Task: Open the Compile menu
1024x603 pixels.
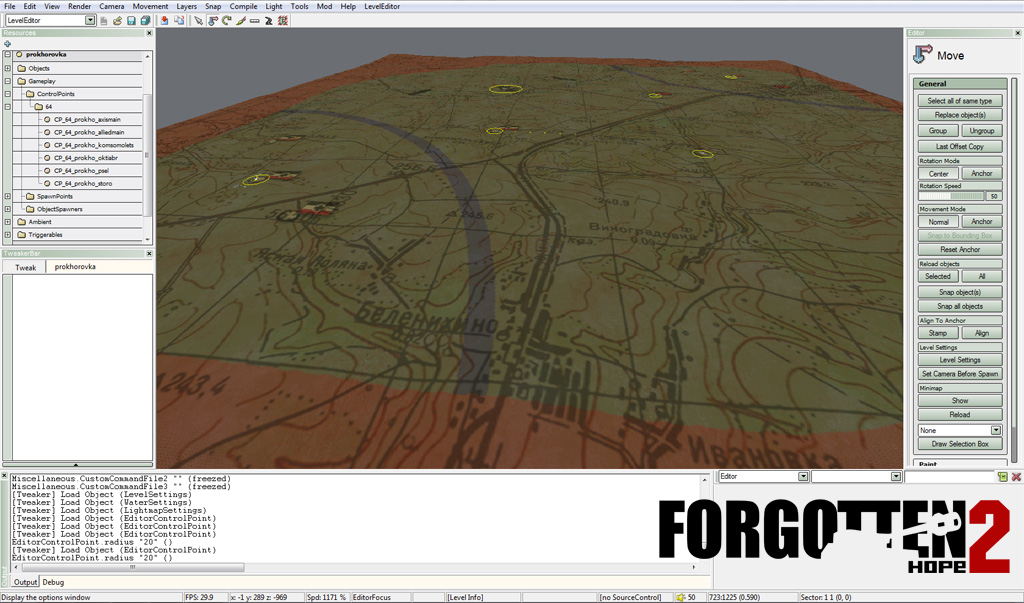Action: (x=243, y=6)
